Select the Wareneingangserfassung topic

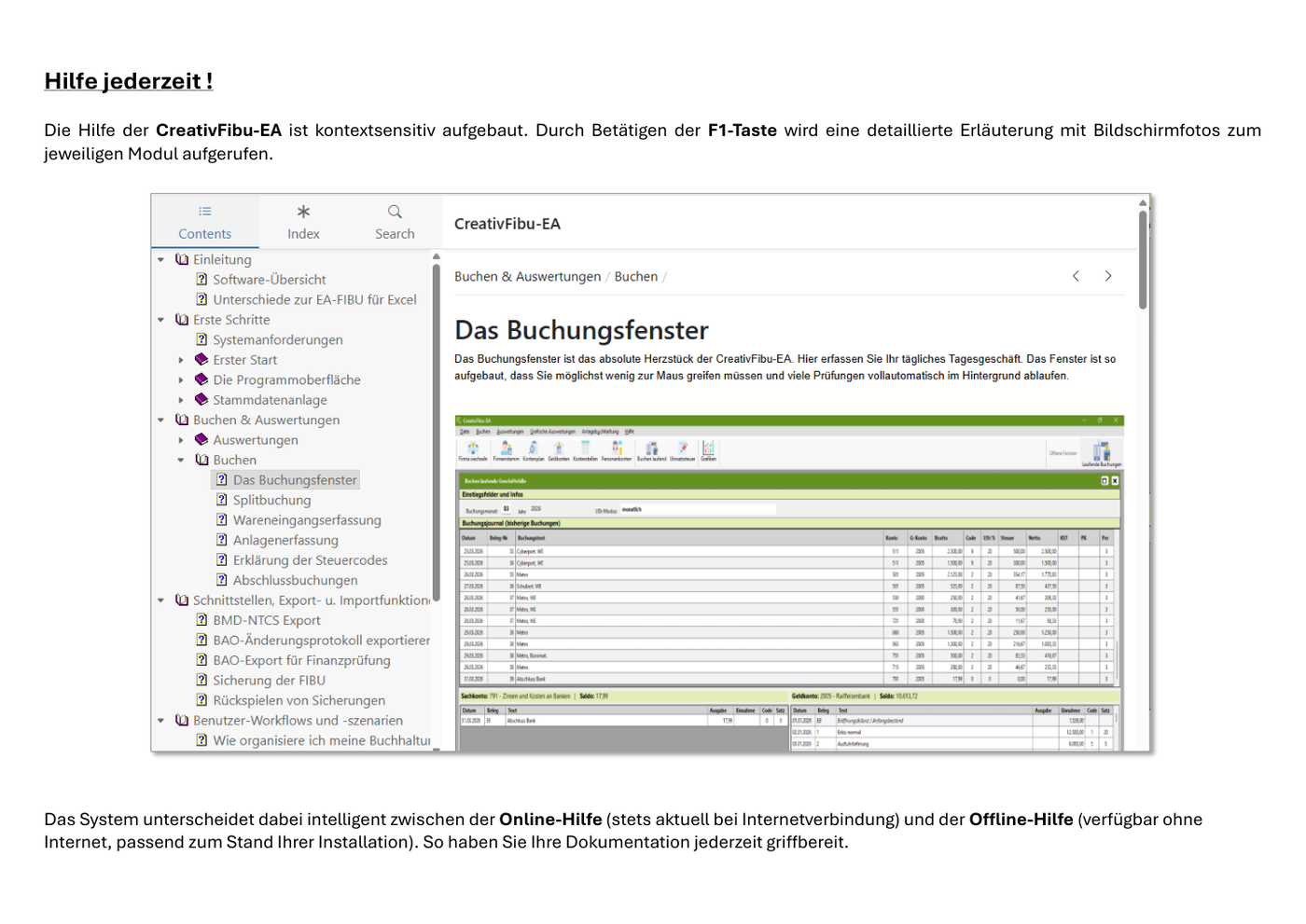(x=307, y=520)
